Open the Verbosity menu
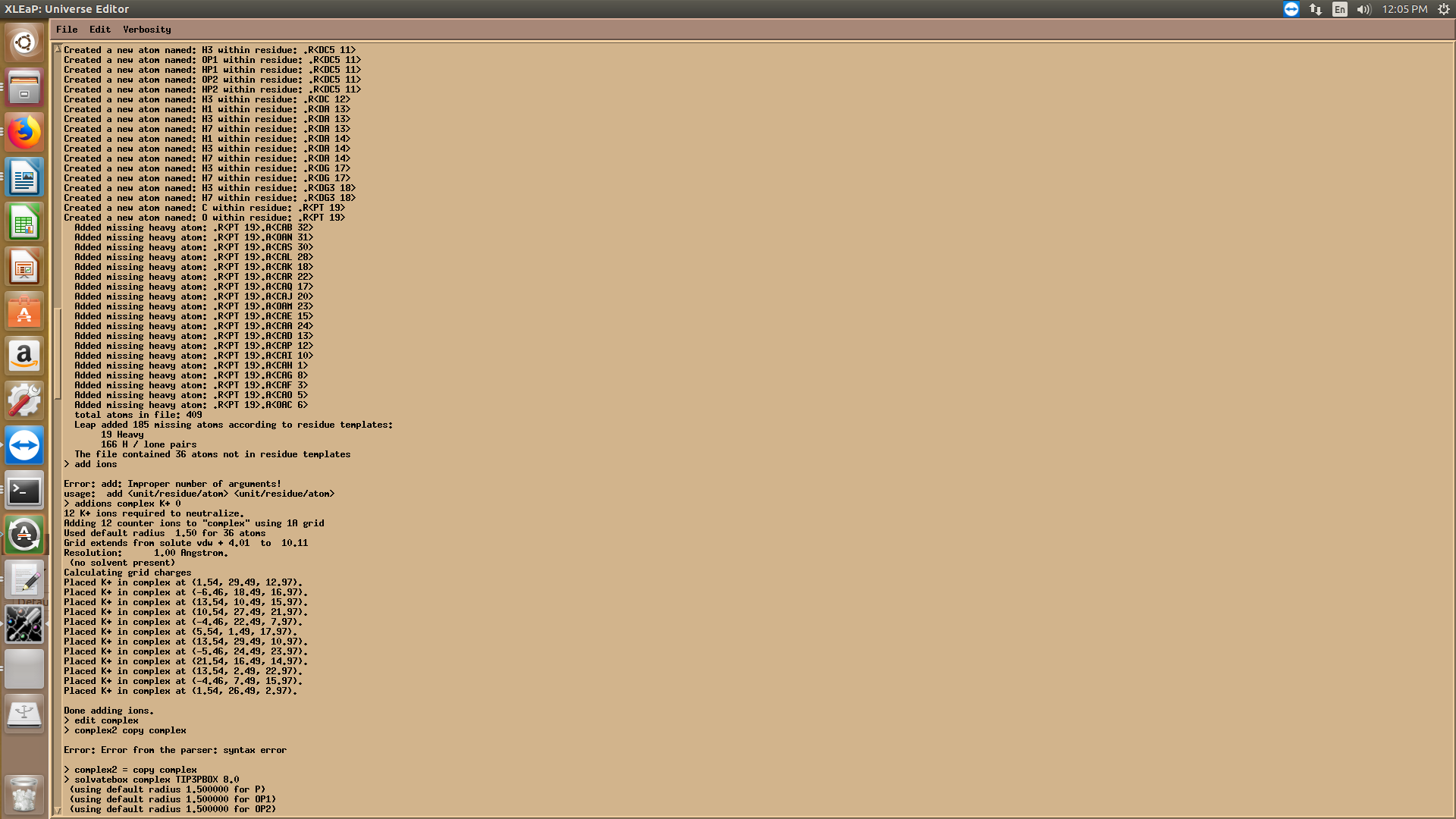 click(146, 30)
